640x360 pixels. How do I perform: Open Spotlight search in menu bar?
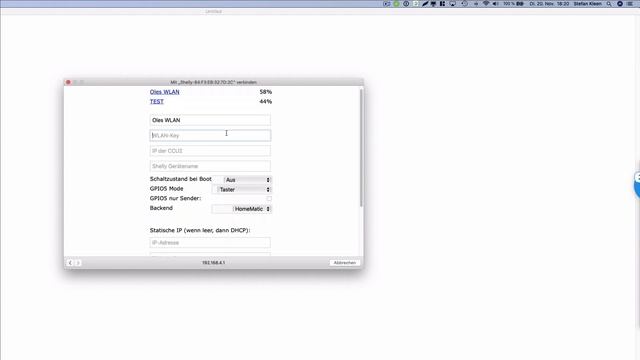pos(609,4)
